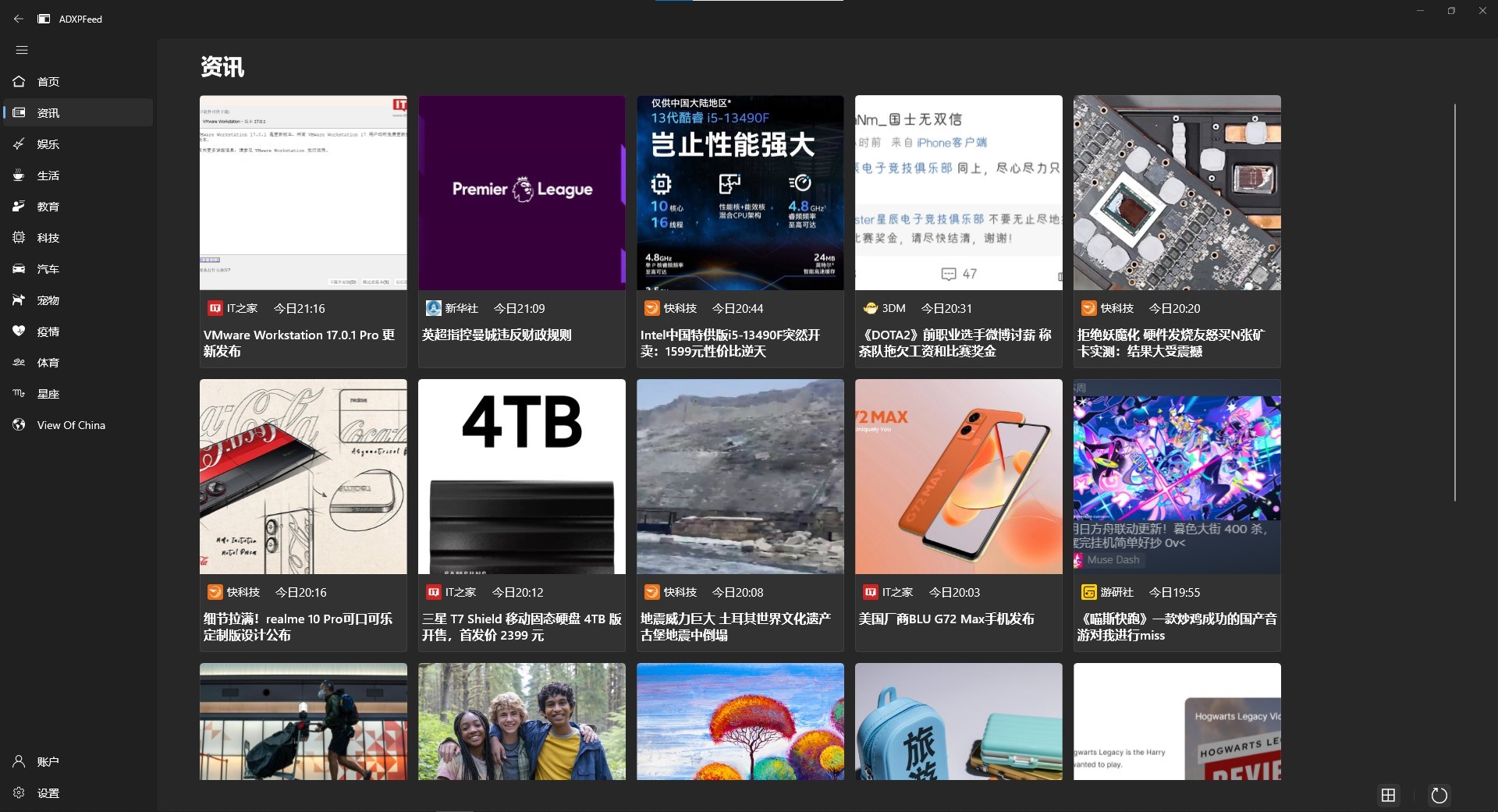Click the back arrow in title bar
Viewport: 1498px width, 812px height.
pos(19,19)
